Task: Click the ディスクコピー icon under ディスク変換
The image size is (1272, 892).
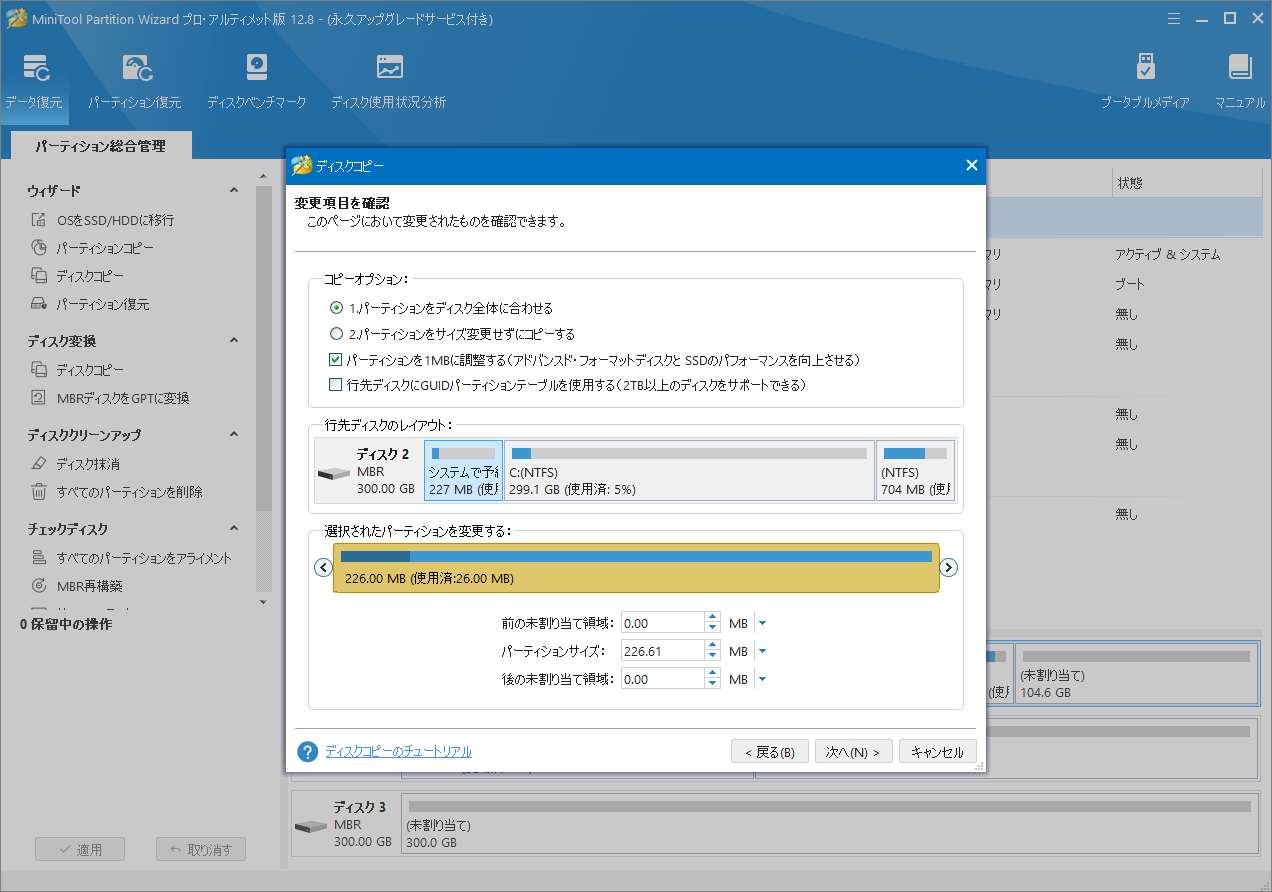Action: 38,370
